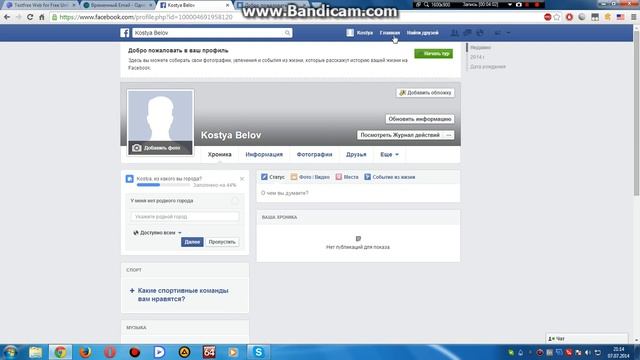Click the red Opera-style extension icon
The image size is (640, 360).
(569, 17)
